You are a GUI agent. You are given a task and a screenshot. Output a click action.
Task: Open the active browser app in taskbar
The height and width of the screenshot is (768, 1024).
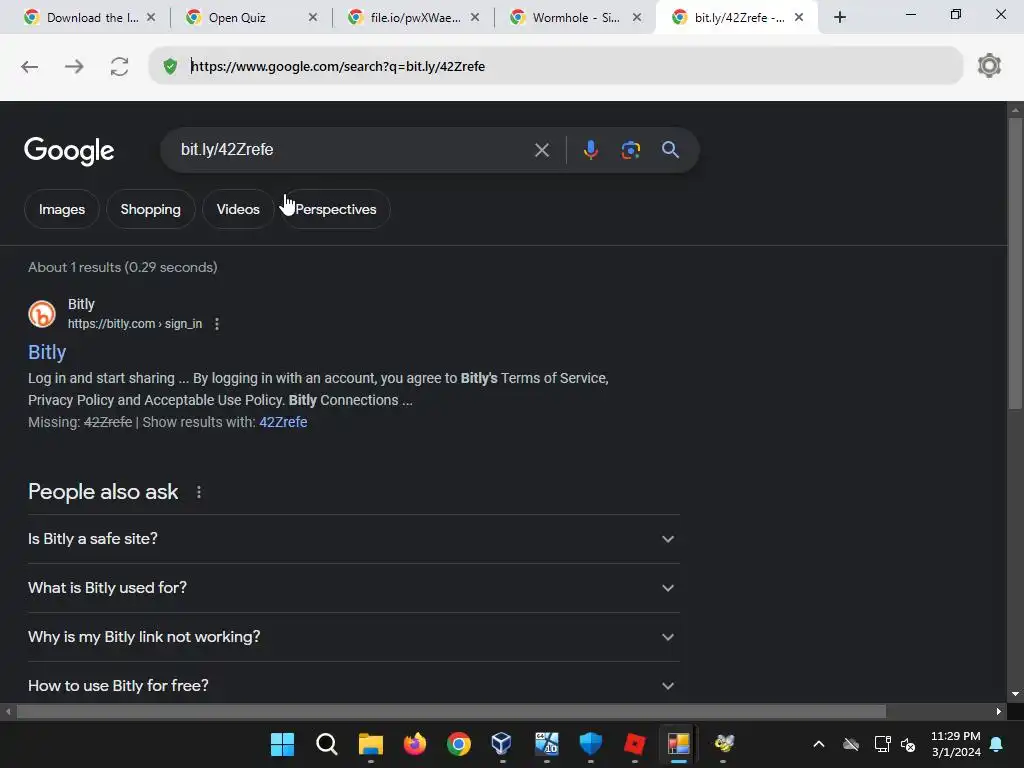pyautogui.click(x=679, y=744)
